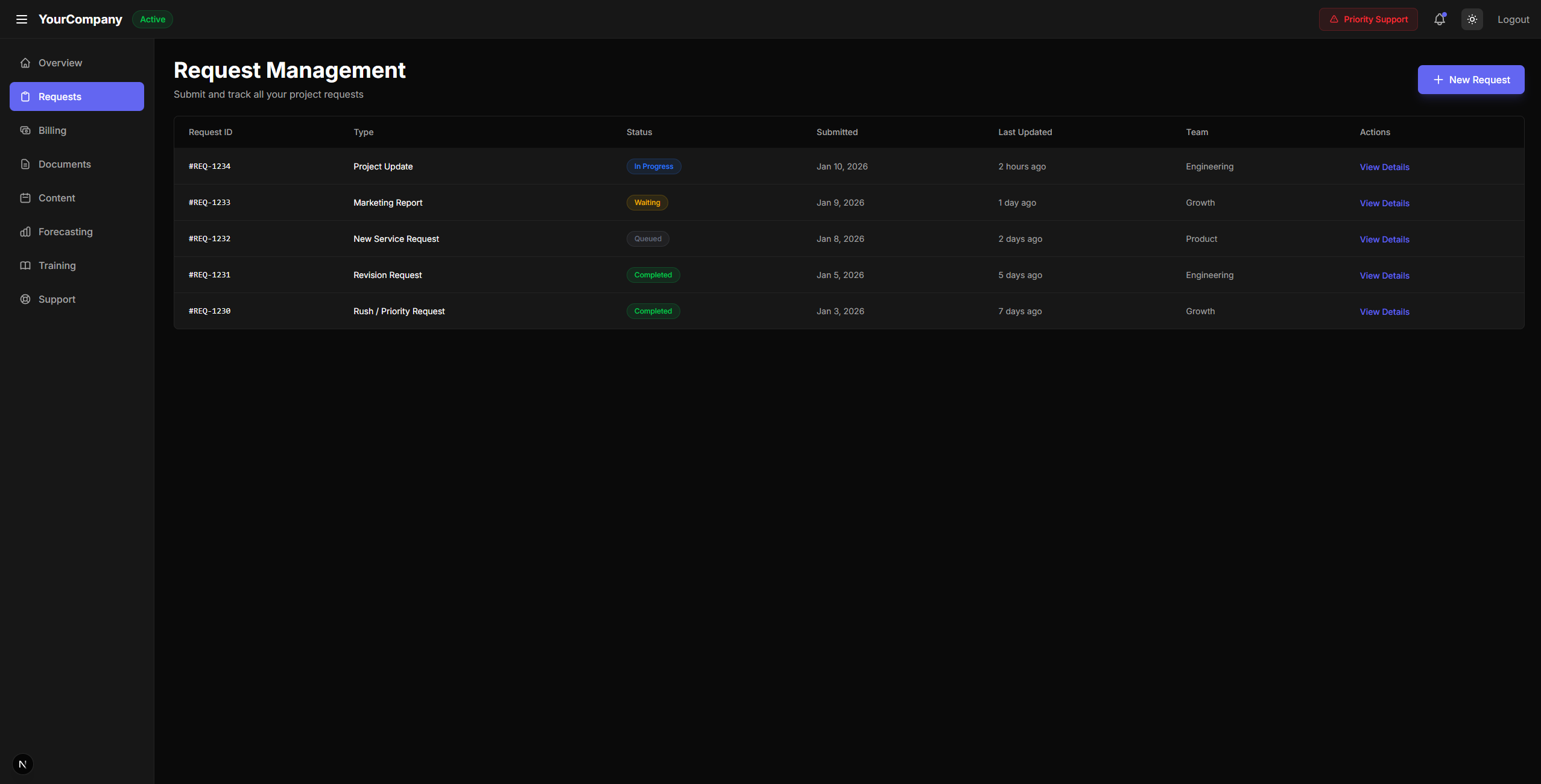Click the Support lifebuoy icon
This screenshot has width=1541, height=784.
coord(25,299)
